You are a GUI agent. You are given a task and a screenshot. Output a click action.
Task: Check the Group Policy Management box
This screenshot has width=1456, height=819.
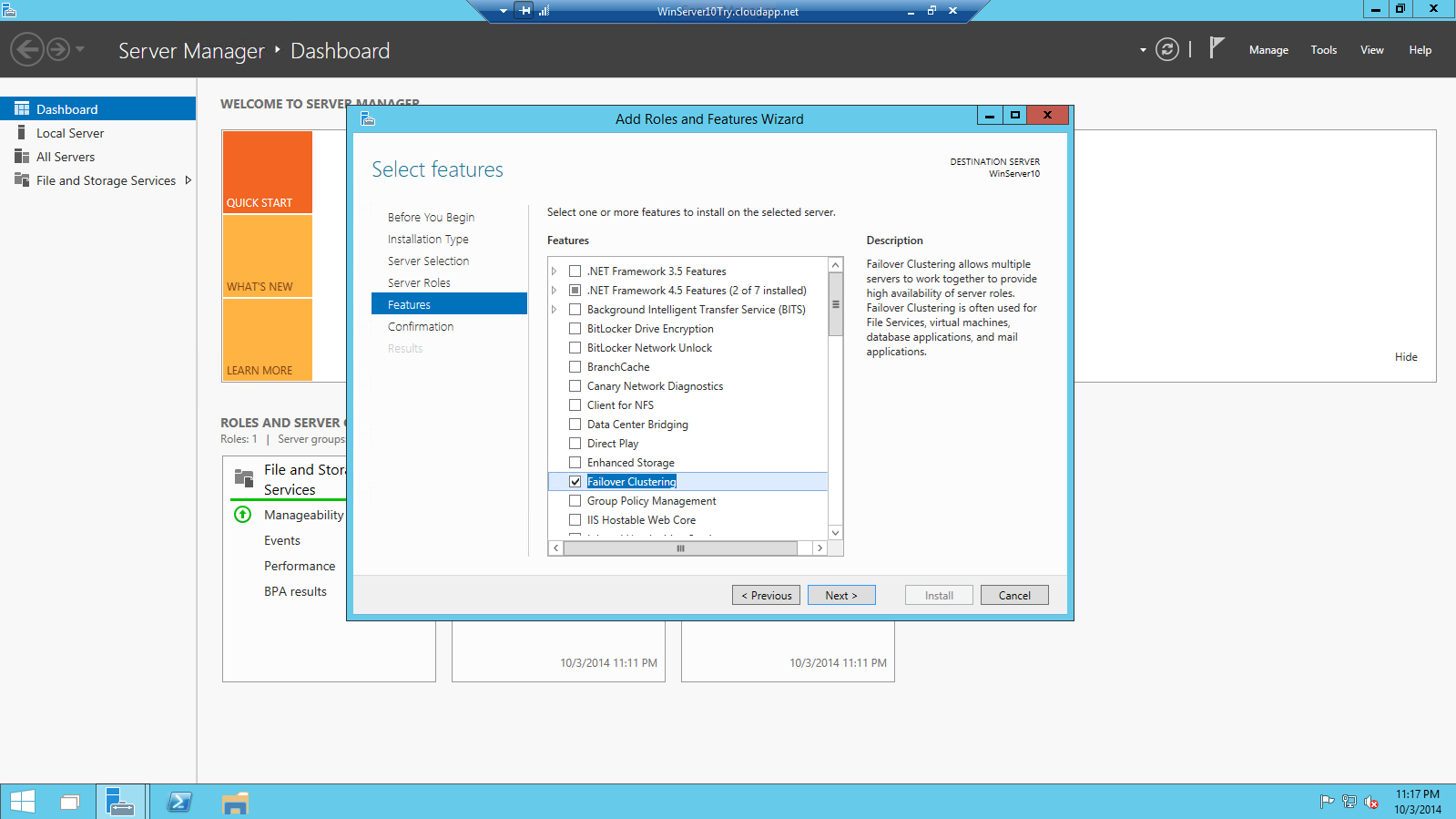coord(575,501)
